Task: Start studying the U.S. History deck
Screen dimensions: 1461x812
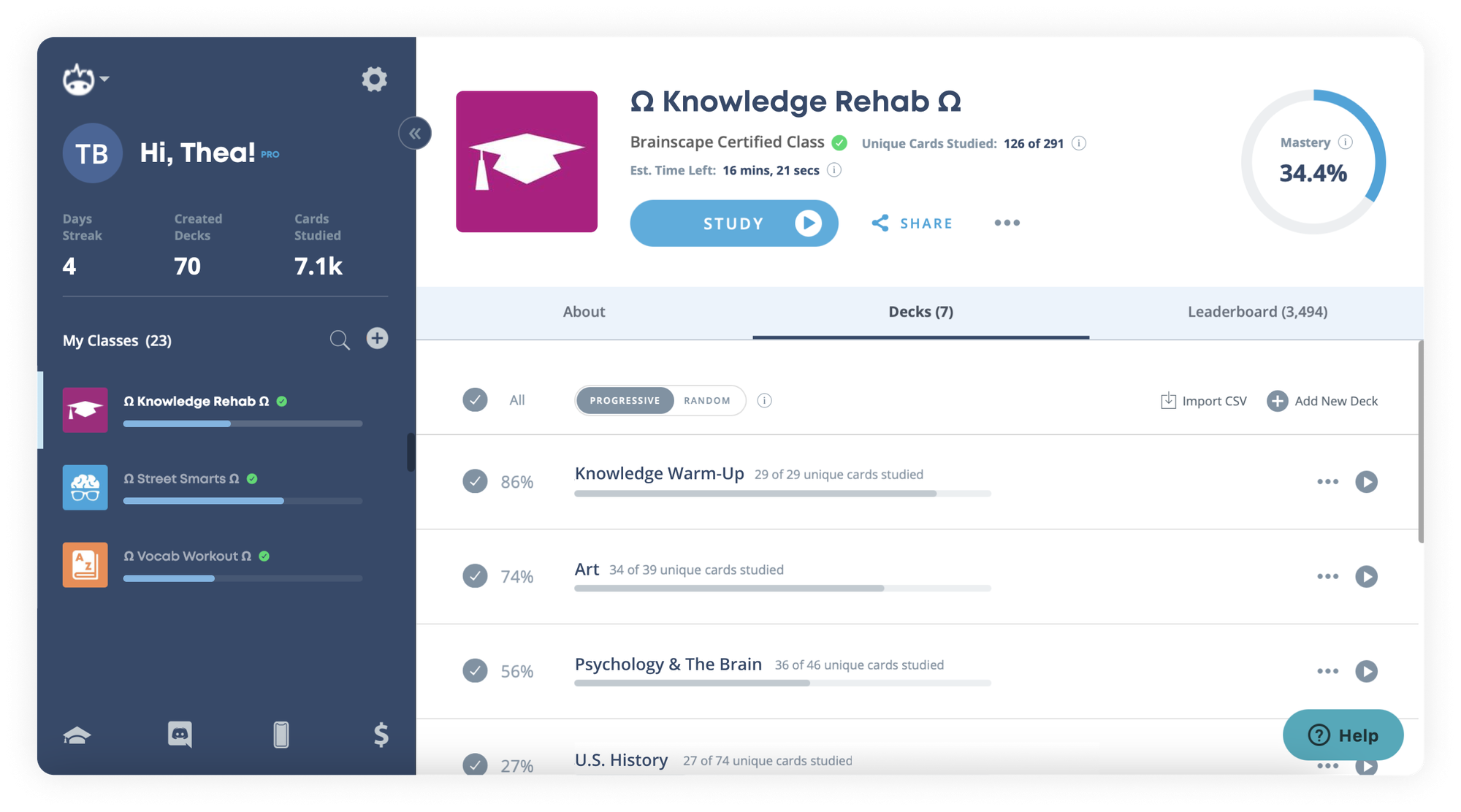Action: [1367, 766]
